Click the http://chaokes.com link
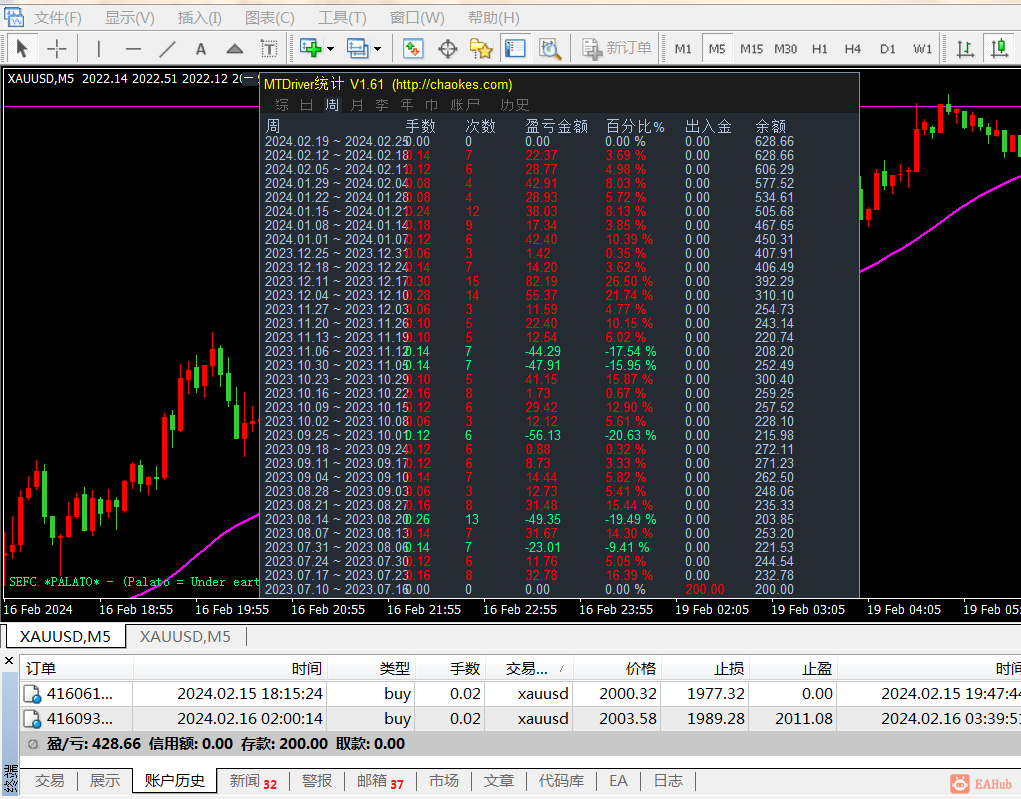Image resolution: width=1021 pixels, height=799 pixels. pos(452,85)
